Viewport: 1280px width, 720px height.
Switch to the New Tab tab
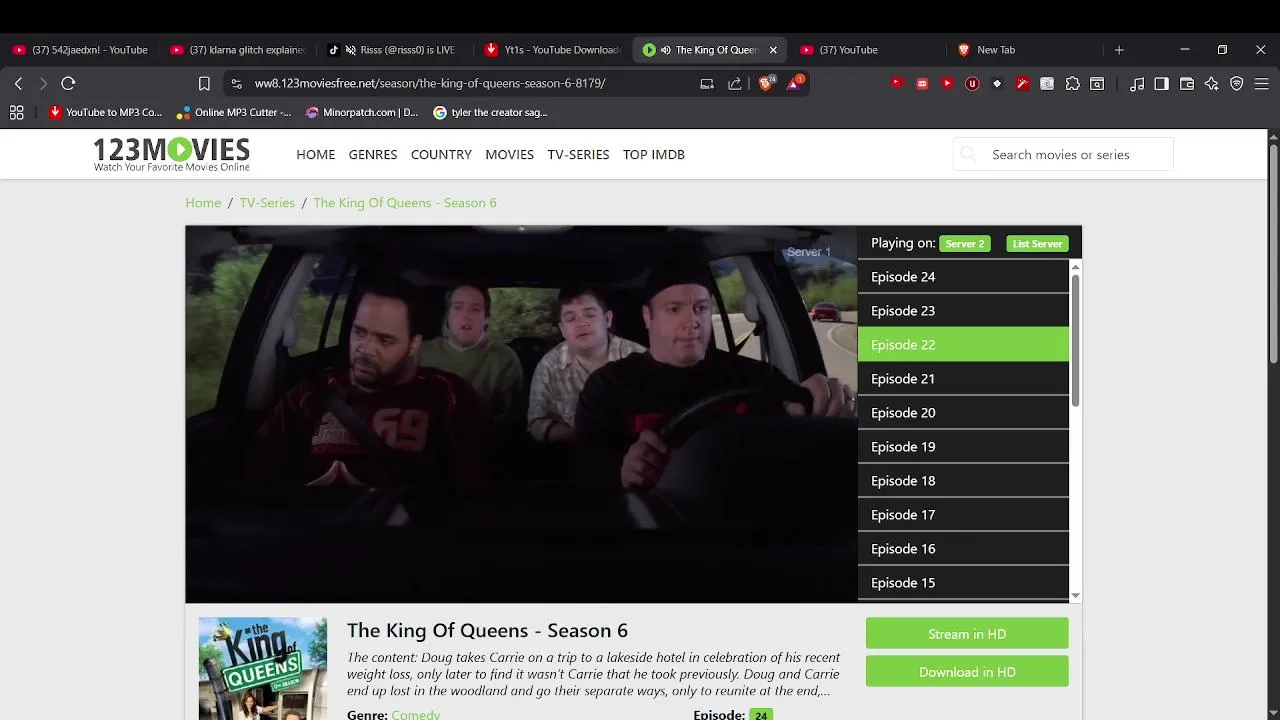[1025, 50]
